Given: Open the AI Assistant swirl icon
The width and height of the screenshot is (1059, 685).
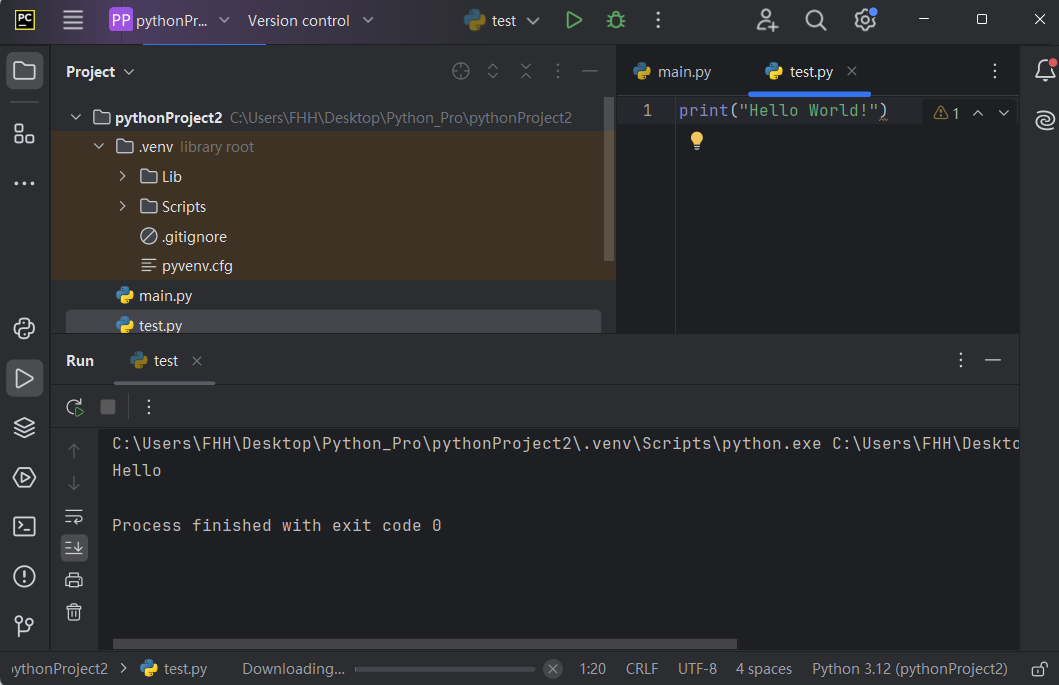Looking at the screenshot, I should tap(1045, 121).
